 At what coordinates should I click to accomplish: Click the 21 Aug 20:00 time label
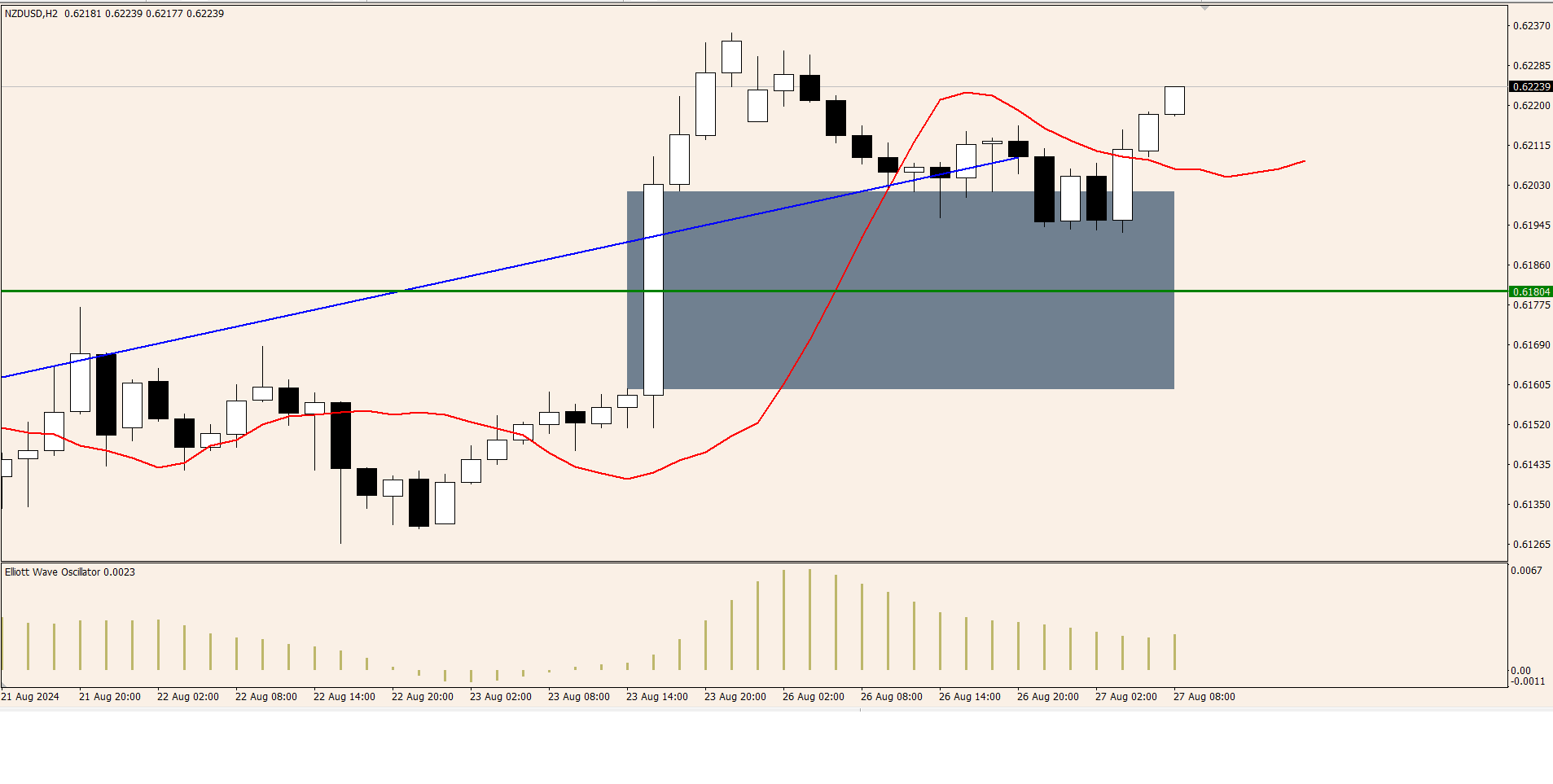click(x=110, y=697)
